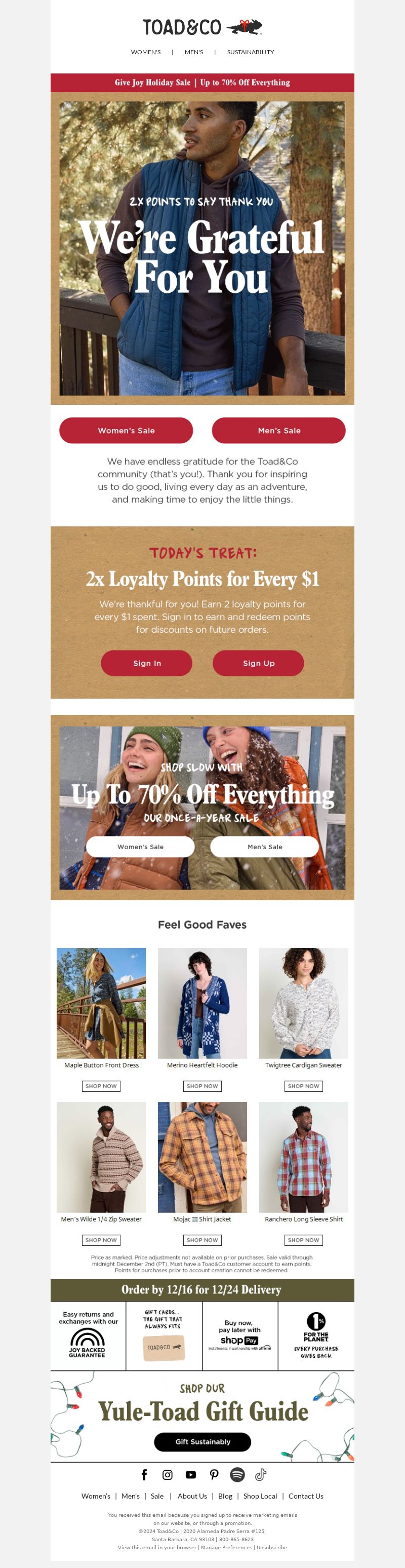Open the YouTube social icon
This screenshot has height=1568, width=405.
pyautogui.click(x=190, y=1474)
